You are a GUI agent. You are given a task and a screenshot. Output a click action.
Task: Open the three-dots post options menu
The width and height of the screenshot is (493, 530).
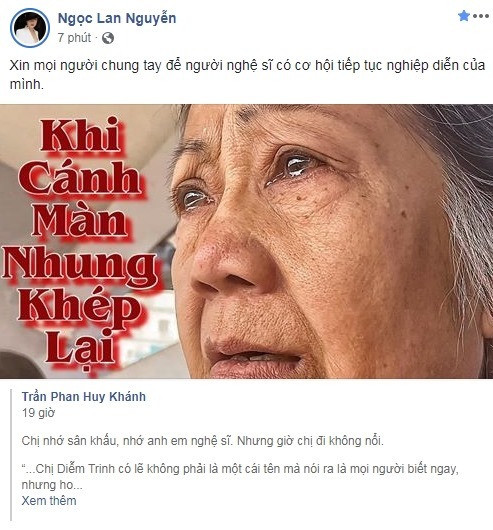481,16
